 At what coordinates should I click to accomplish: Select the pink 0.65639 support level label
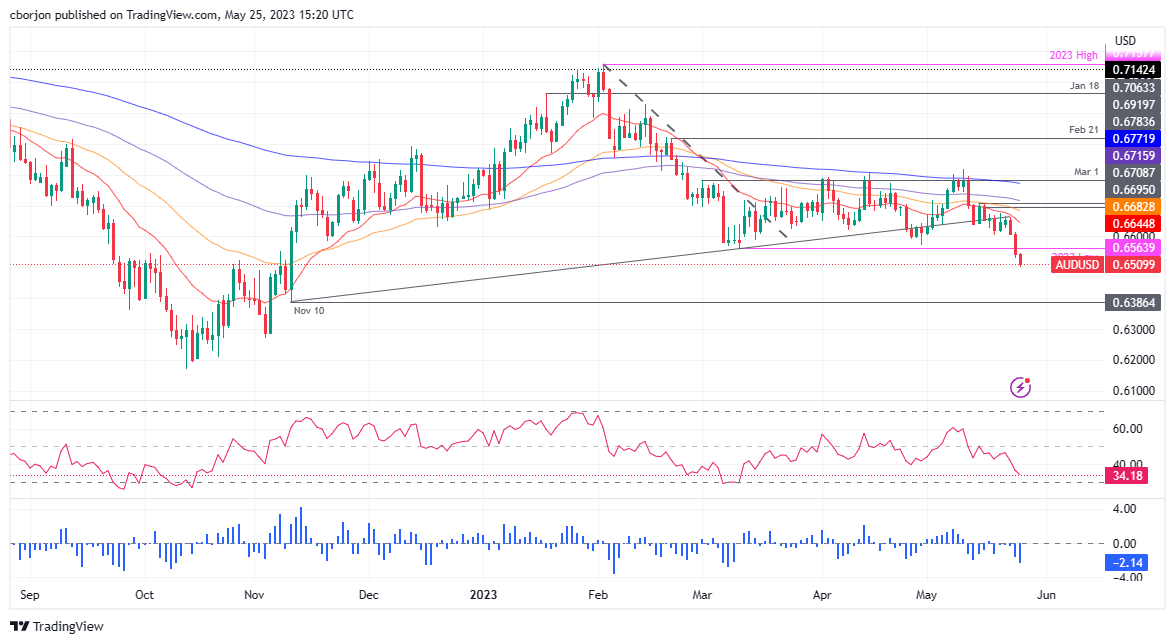1132,248
